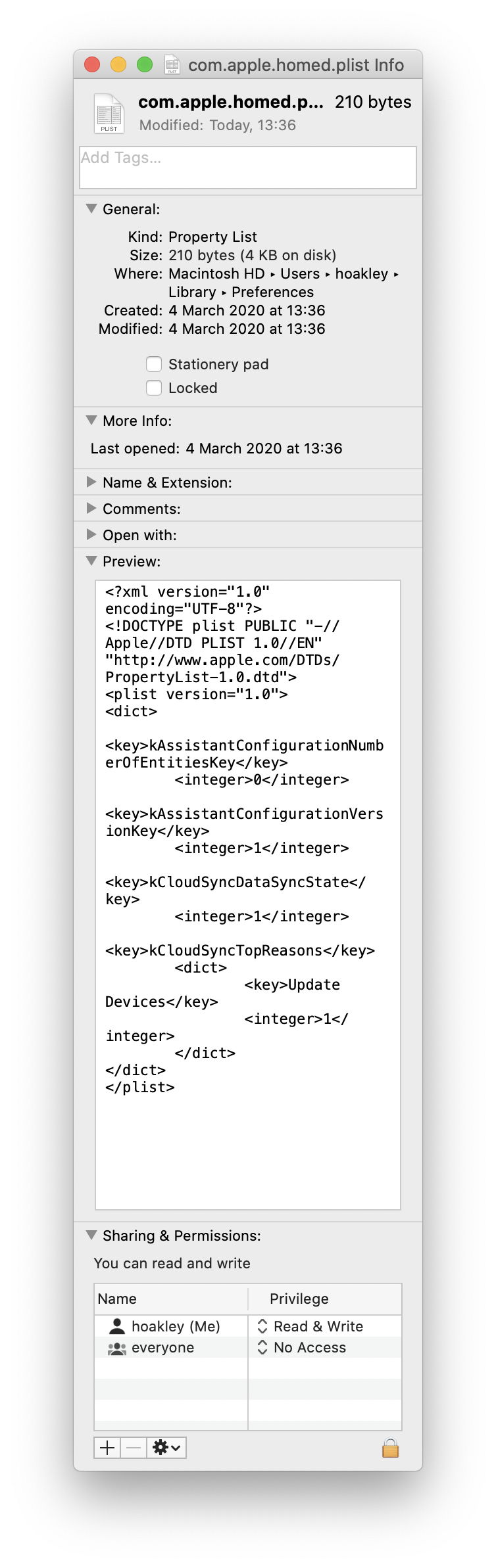The width and height of the screenshot is (496, 1568).
Task: Expand the Open with section
Action: [91, 535]
